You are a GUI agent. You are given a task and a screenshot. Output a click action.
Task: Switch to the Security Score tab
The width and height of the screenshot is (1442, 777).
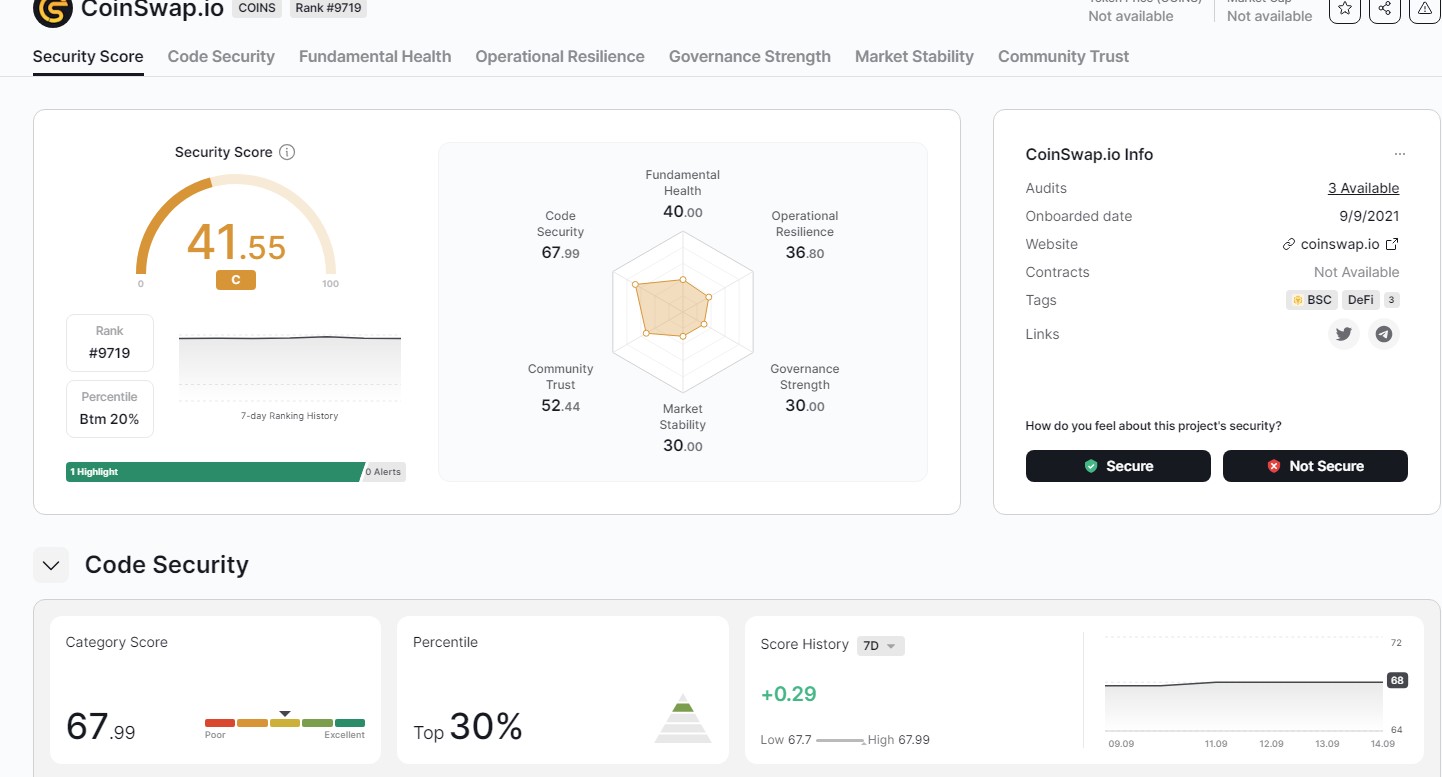[x=88, y=56]
